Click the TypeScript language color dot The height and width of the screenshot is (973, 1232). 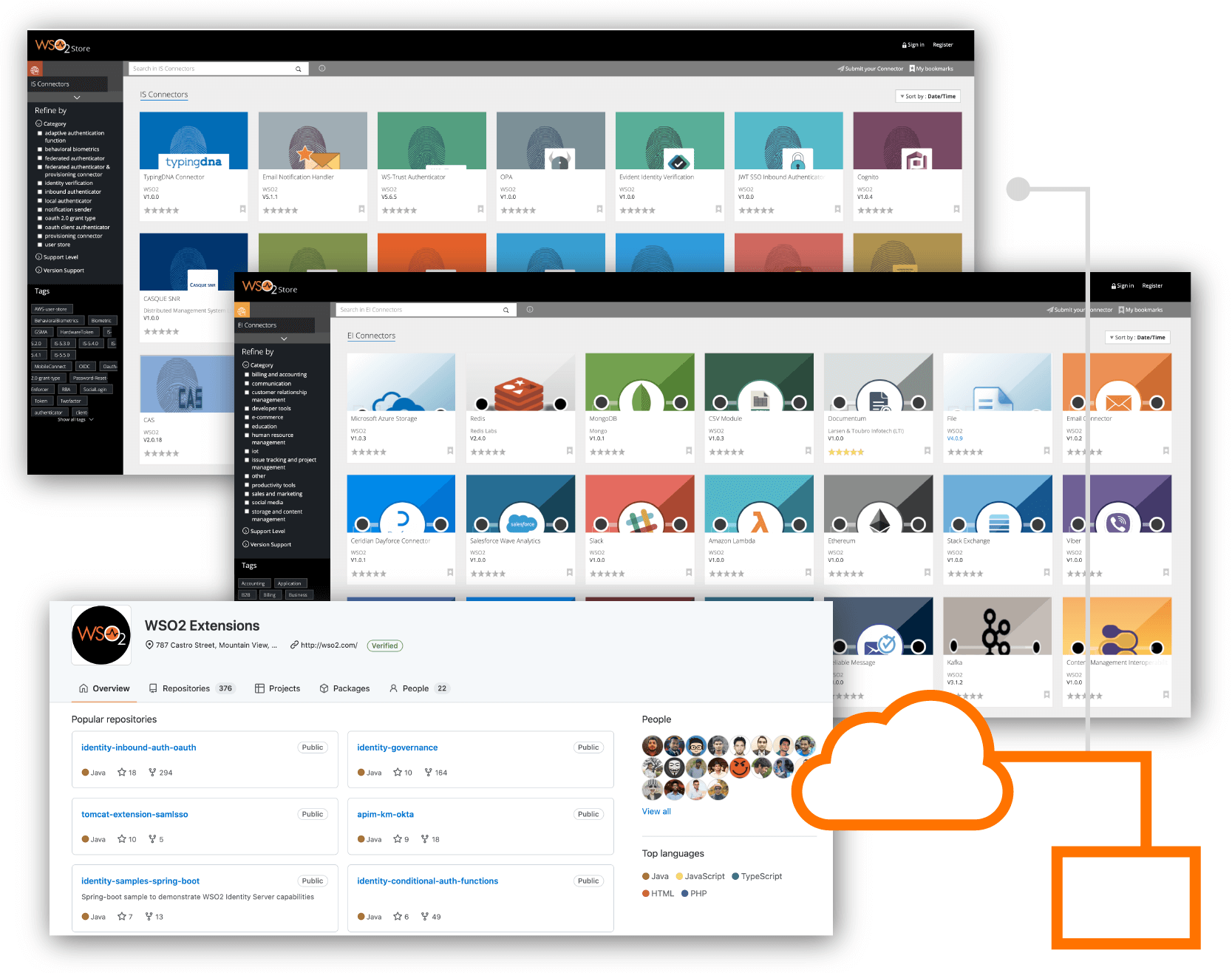click(x=735, y=876)
